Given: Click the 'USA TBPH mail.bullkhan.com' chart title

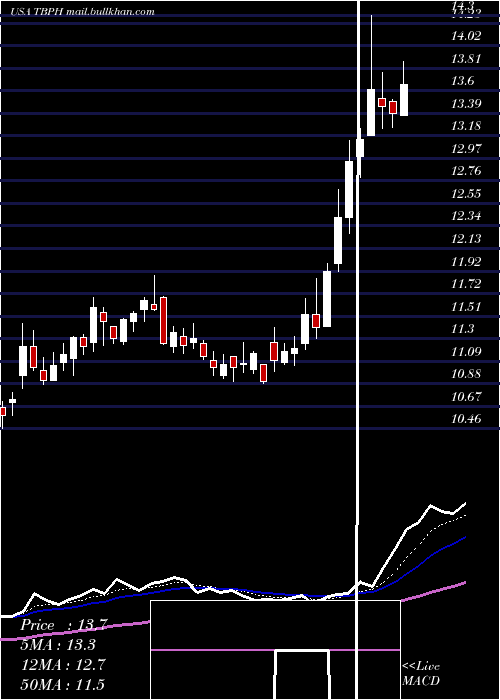Looking at the screenshot, I should point(82,12).
